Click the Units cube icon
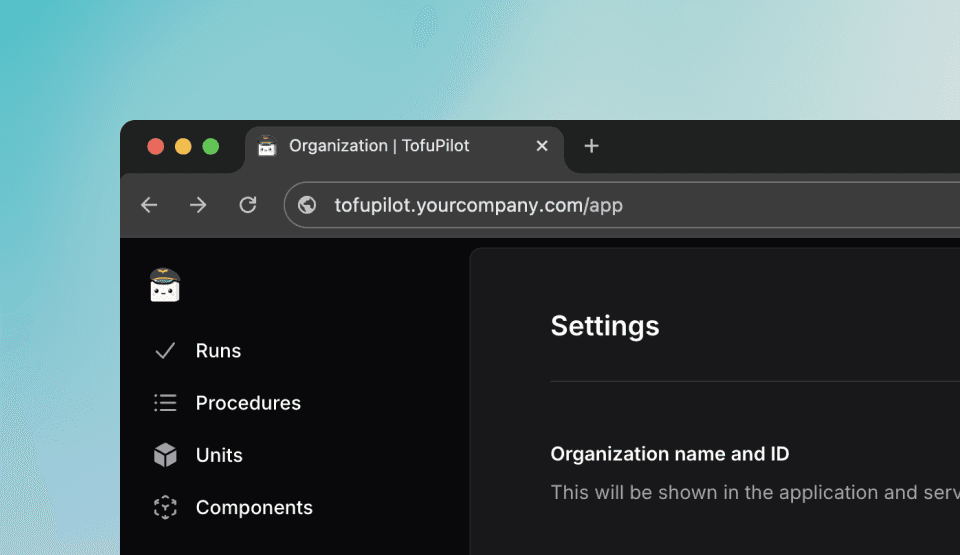Screen dimensions: 960x555 tap(165, 455)
